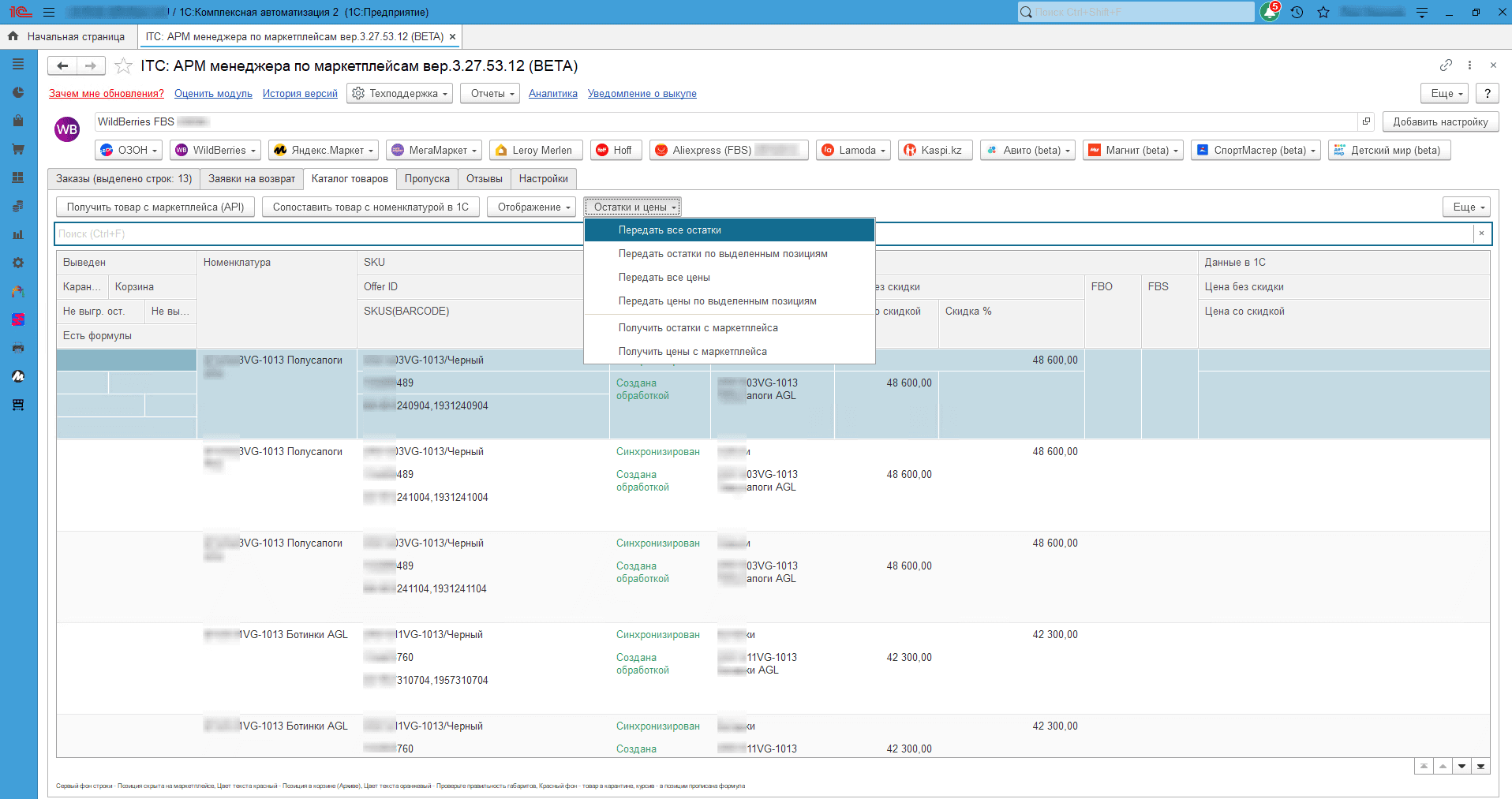Open bar chart section in left sidebar
The height and width of the screenshot is (799, 1512).
click(18, 234)
